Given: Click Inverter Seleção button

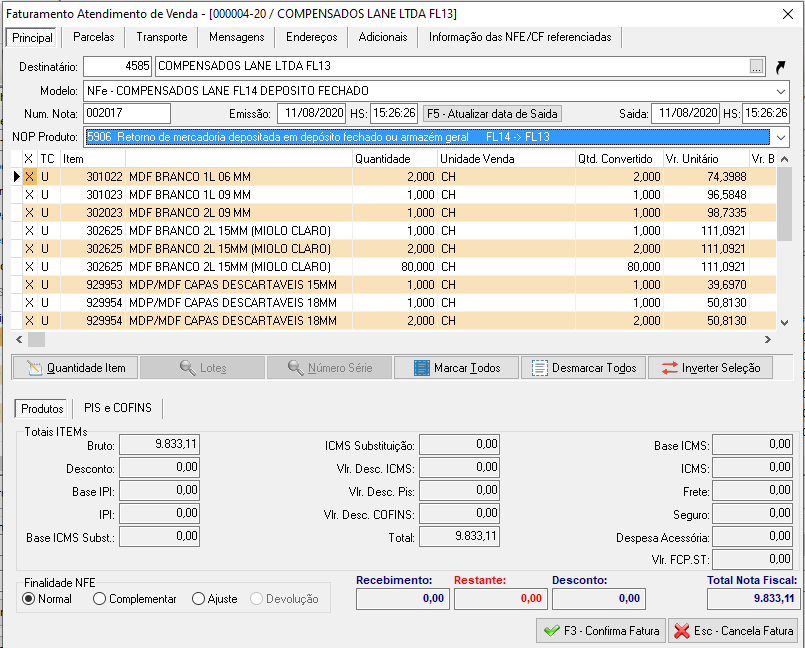Looking at the screenshot, I should tap(710, 368).
